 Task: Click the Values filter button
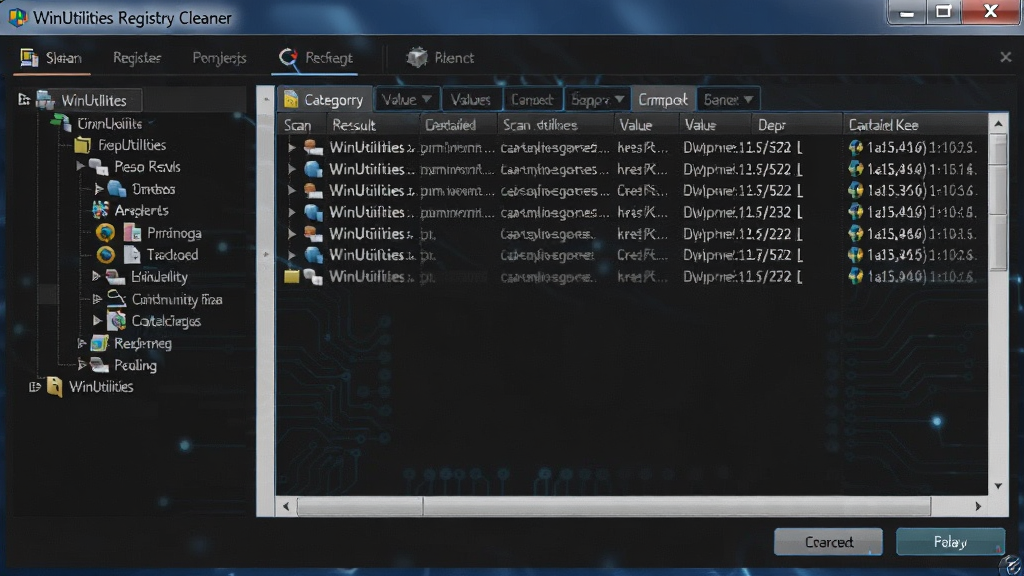(x=471, y=100)
